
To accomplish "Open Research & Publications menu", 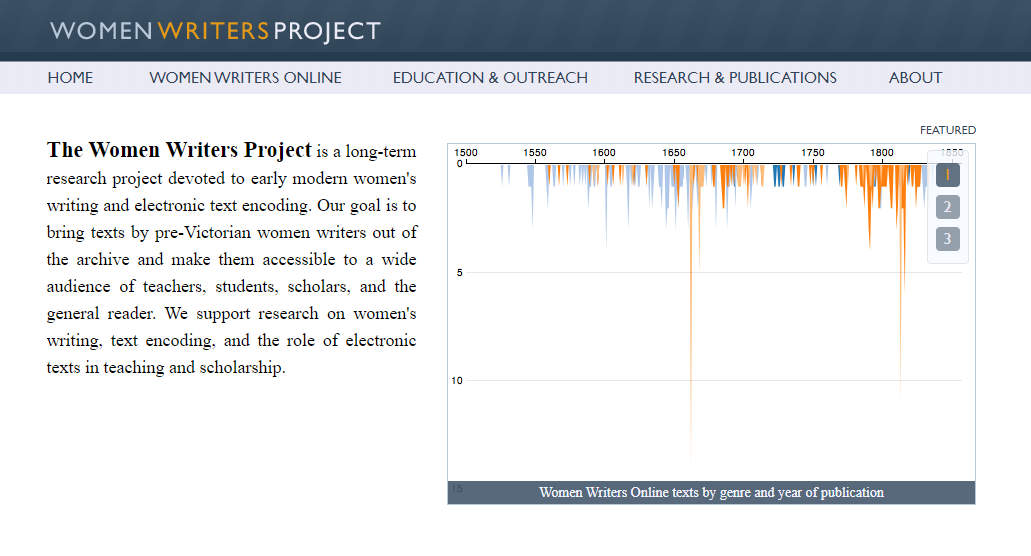I will [x=735, y=78].
